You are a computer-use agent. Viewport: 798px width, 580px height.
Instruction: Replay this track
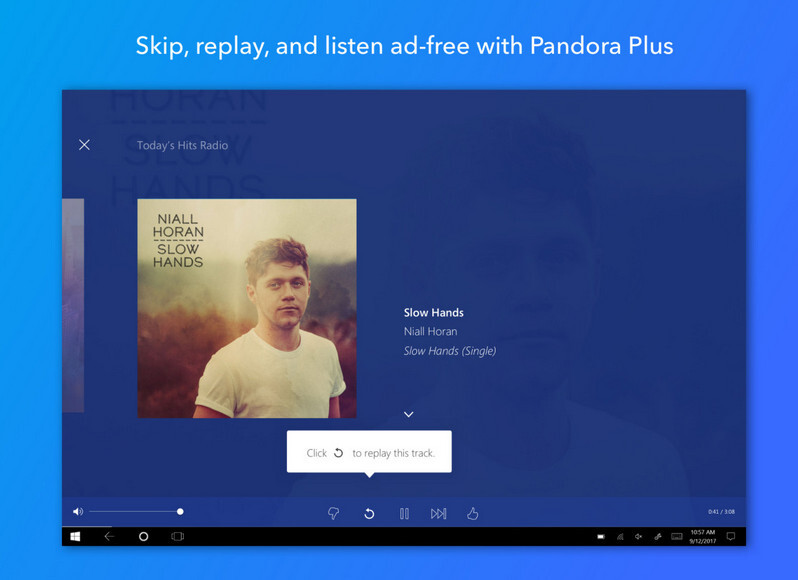[x=369, y=514]
